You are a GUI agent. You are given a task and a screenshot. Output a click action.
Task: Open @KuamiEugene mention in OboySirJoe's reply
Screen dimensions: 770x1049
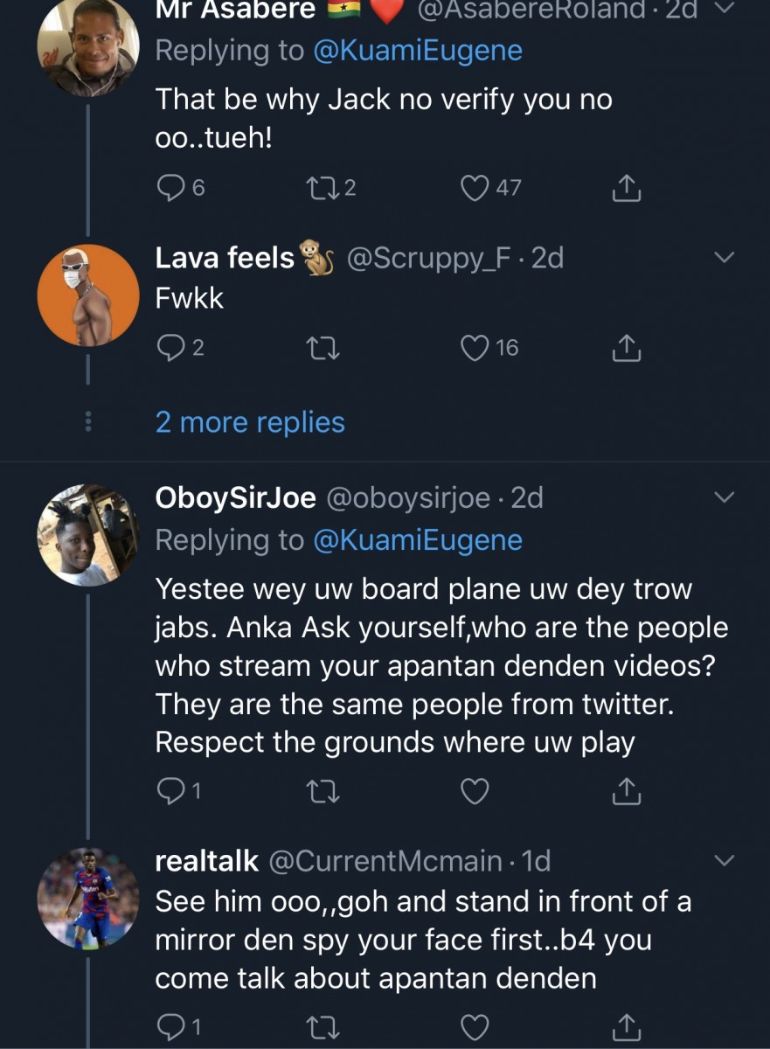click(x=418, y=540)
